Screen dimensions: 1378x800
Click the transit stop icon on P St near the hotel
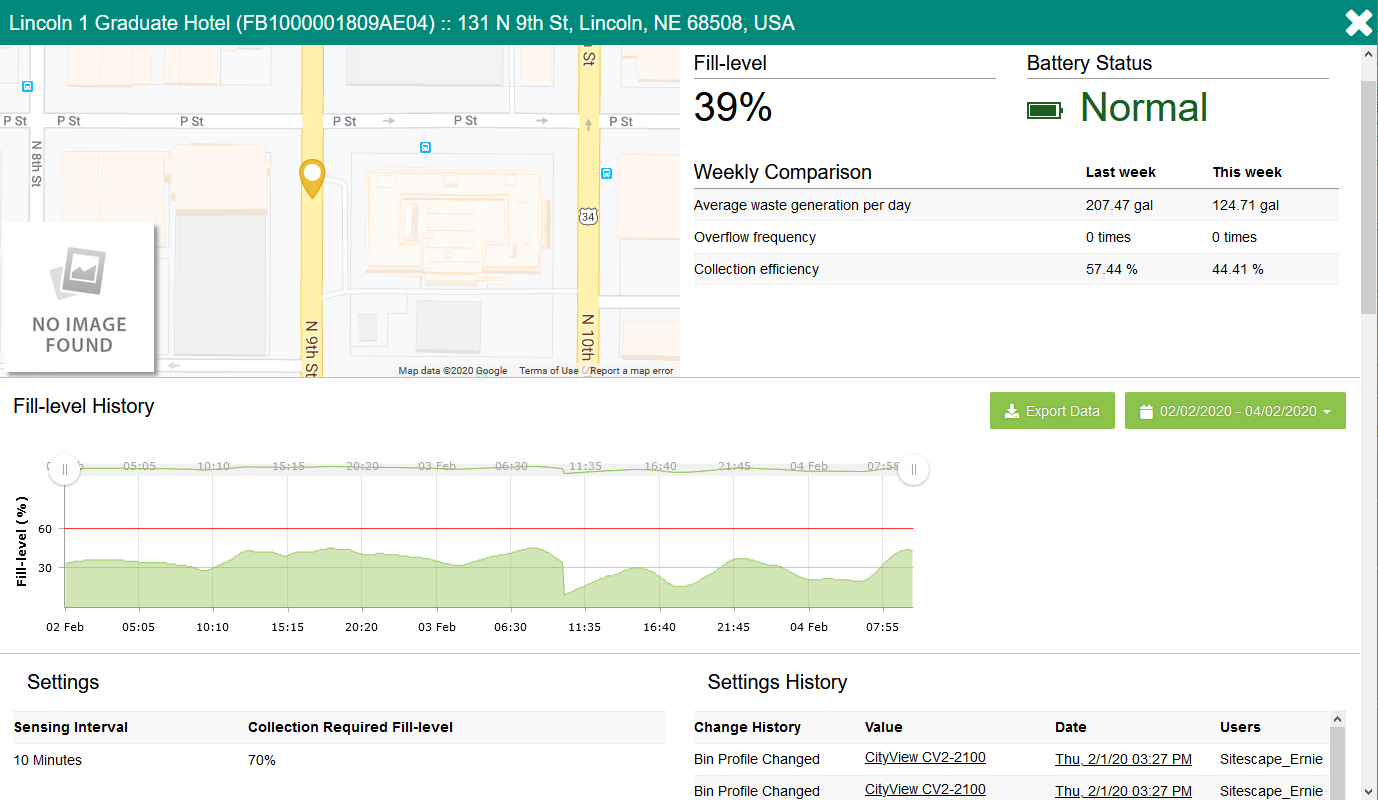pyautogui.click(x=425, y=147)
